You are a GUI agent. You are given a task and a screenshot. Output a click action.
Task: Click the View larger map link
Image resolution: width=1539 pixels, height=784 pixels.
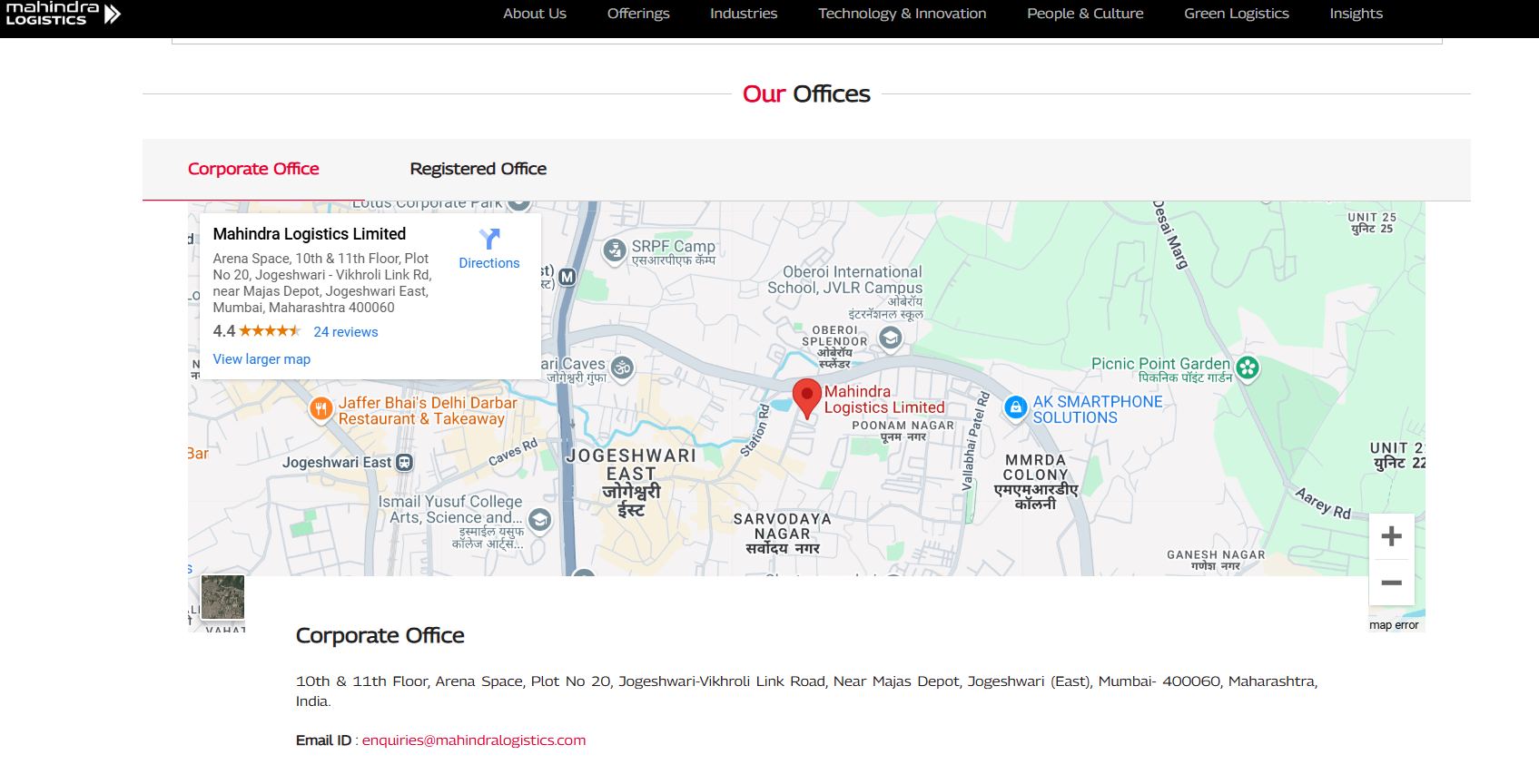pyautogui.click(x=261, y=359)
